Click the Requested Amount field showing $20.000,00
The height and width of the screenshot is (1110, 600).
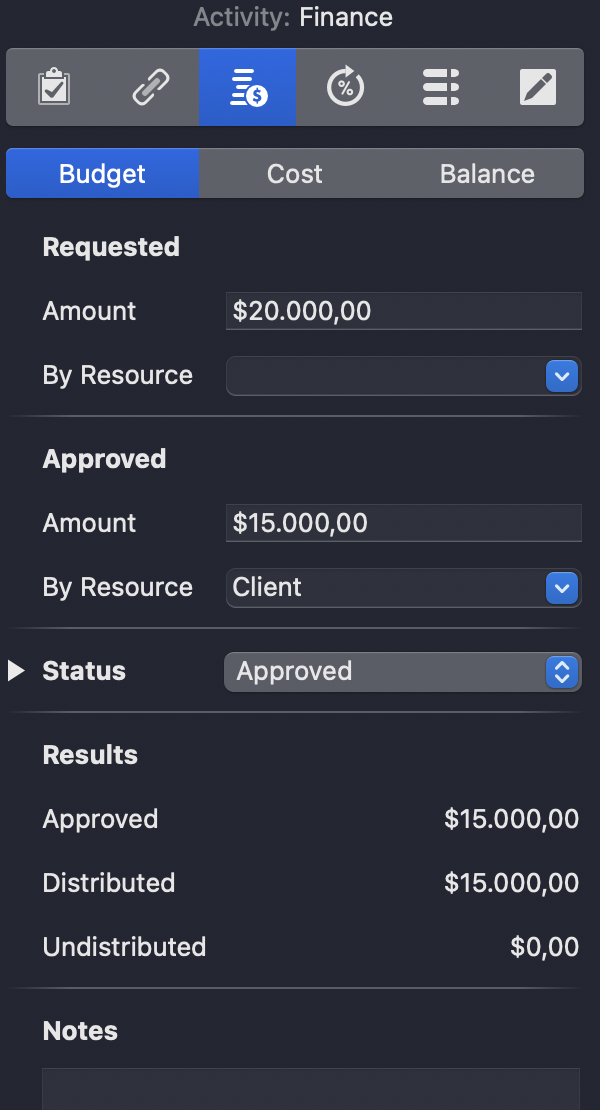tap(402, 311)
